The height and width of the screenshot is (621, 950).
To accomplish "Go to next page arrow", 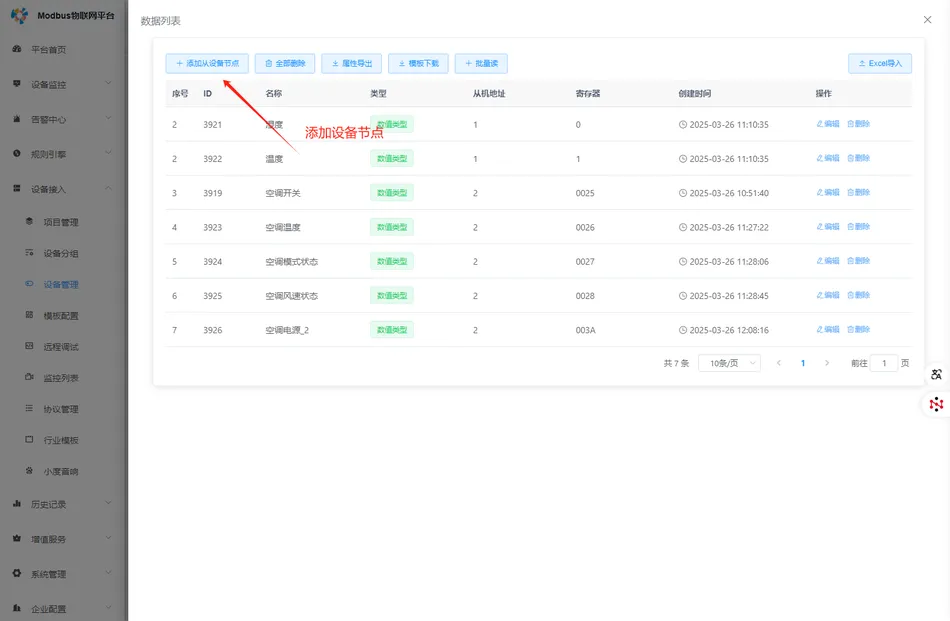I will click(826, 363).
